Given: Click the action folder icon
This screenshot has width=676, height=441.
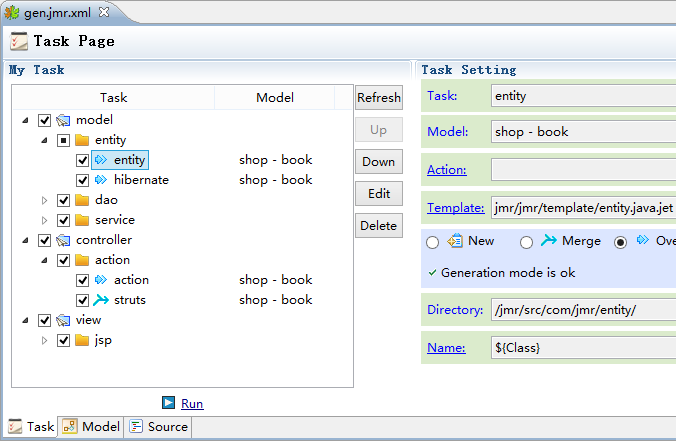Looking at the screenshot, I should (82, 260).
